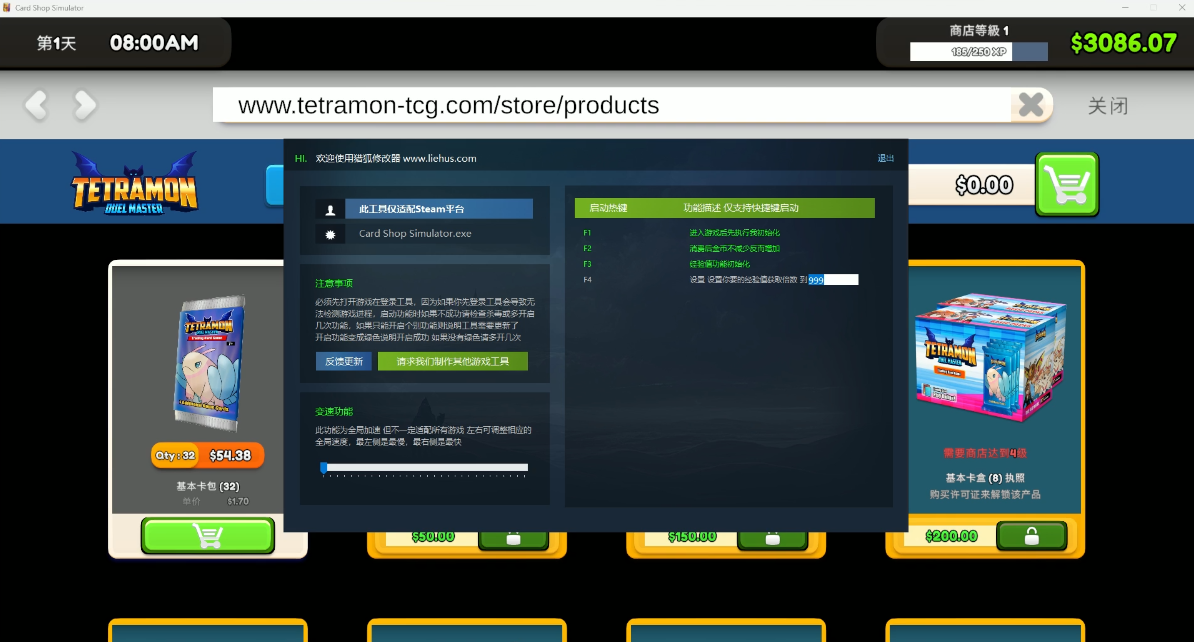Click the 退出 exit link in trainer
This screenshot has width=1194, height=642.
coord(886,158)
